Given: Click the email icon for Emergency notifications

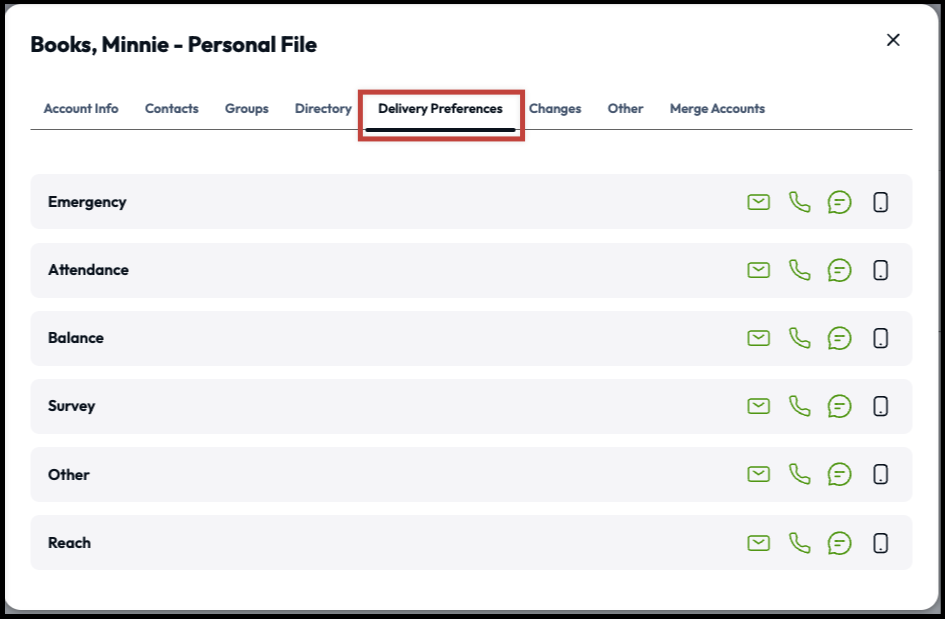Looking at the screenshot, I should tap(759, 201).
